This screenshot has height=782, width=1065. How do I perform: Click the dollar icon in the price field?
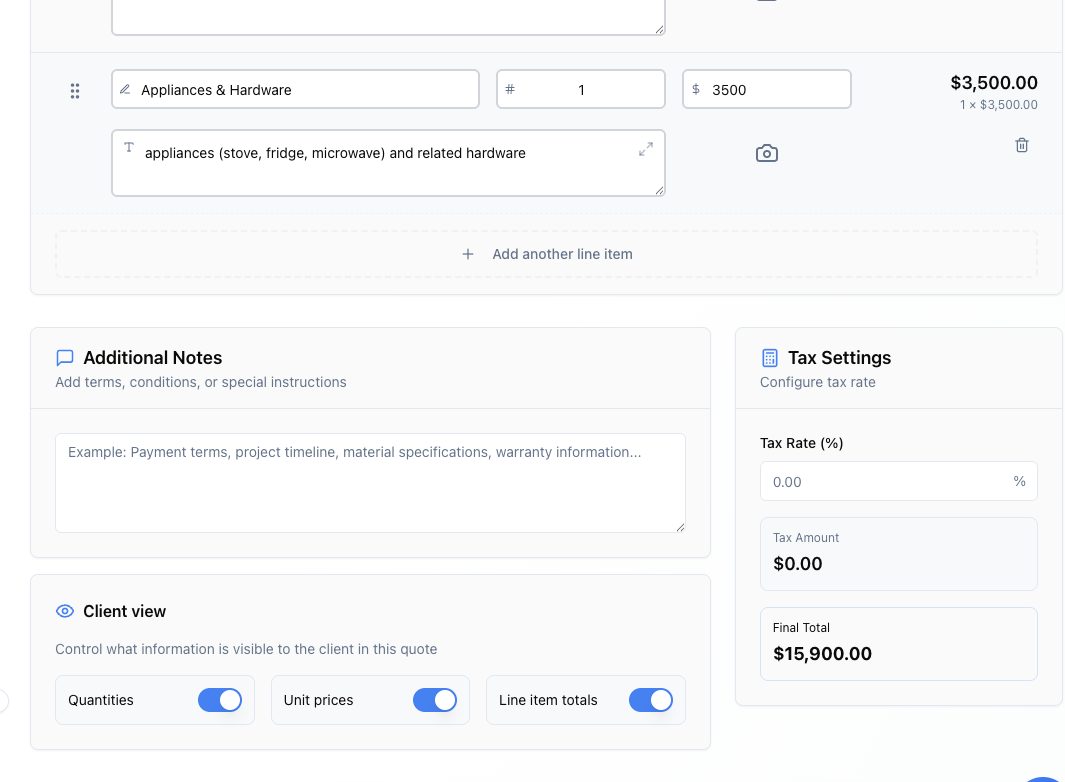click(x=696, y=89)
